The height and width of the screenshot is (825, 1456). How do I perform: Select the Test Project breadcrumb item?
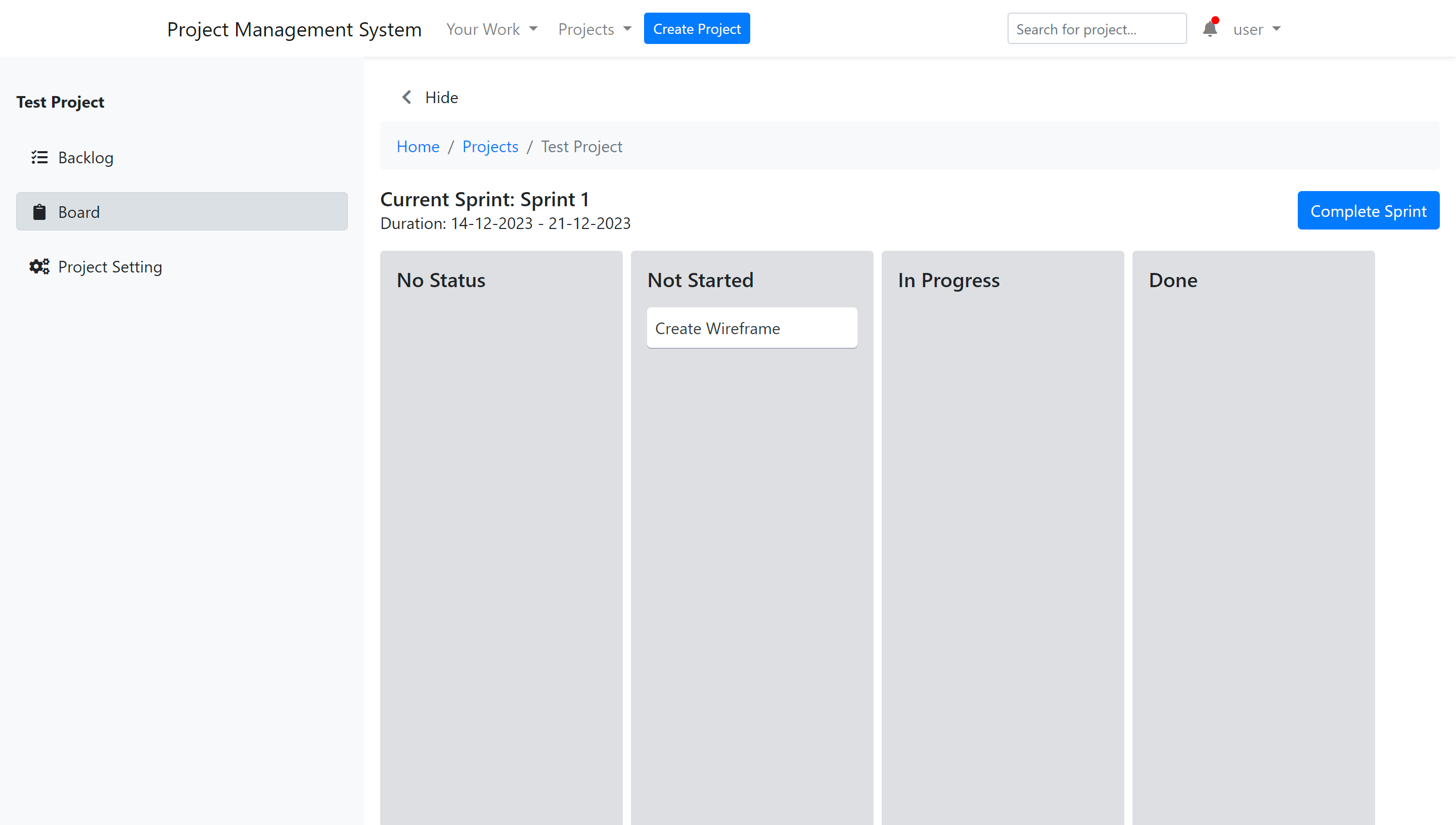(581, 146)
